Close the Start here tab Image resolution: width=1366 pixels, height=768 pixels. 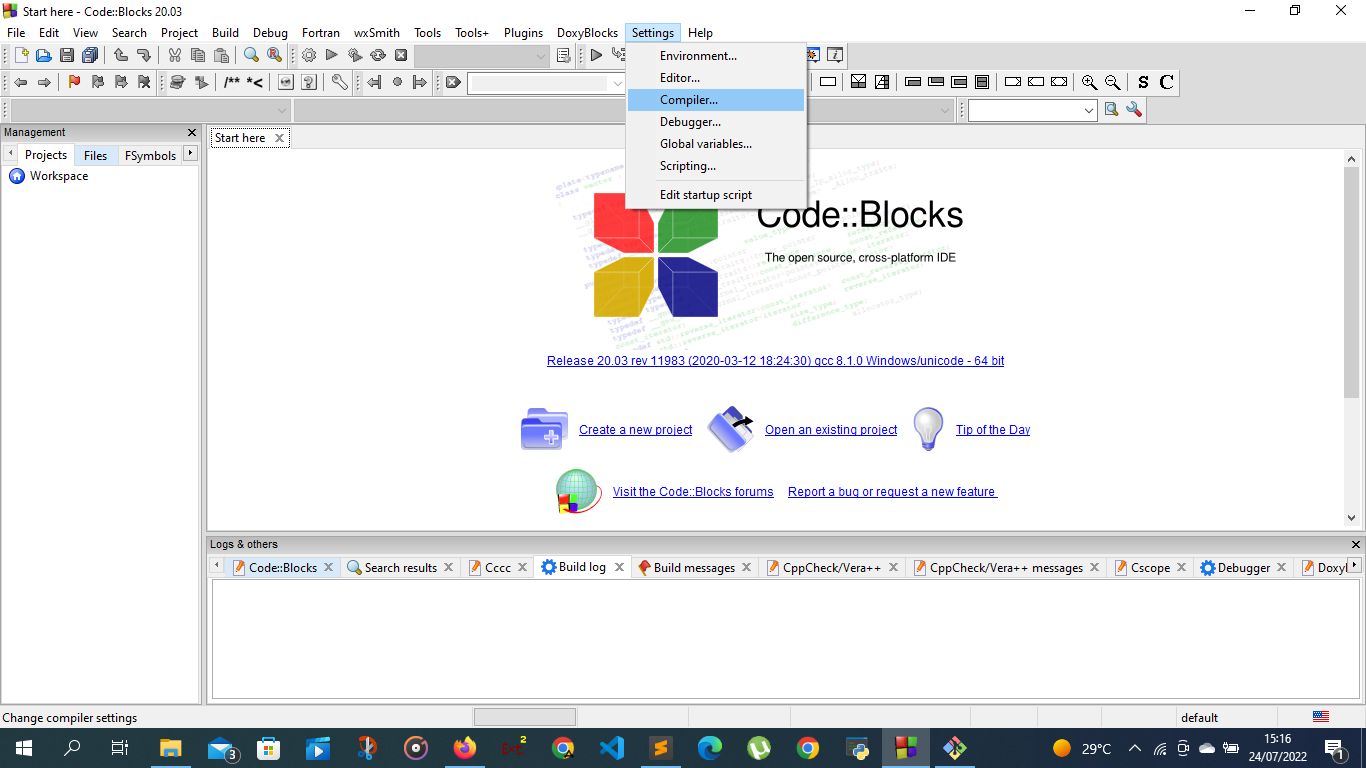point(279,138)
